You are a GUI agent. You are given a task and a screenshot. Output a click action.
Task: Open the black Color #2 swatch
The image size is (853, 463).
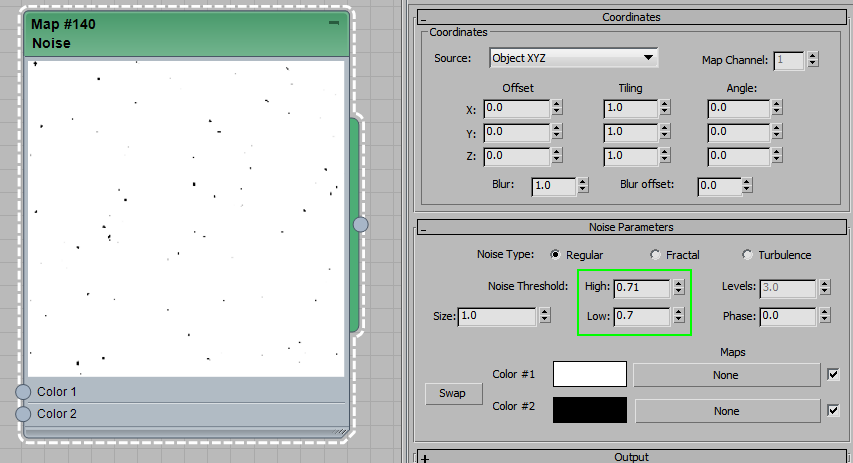[x=590, y=410]
